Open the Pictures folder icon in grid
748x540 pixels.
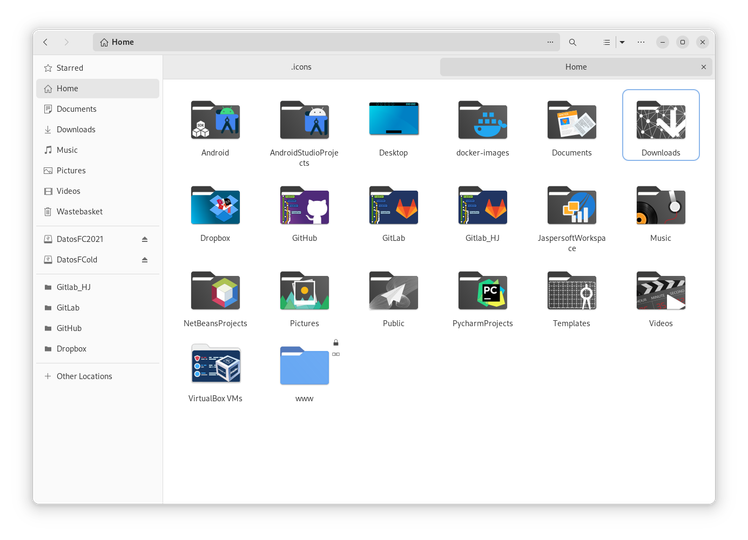[304, 291]
